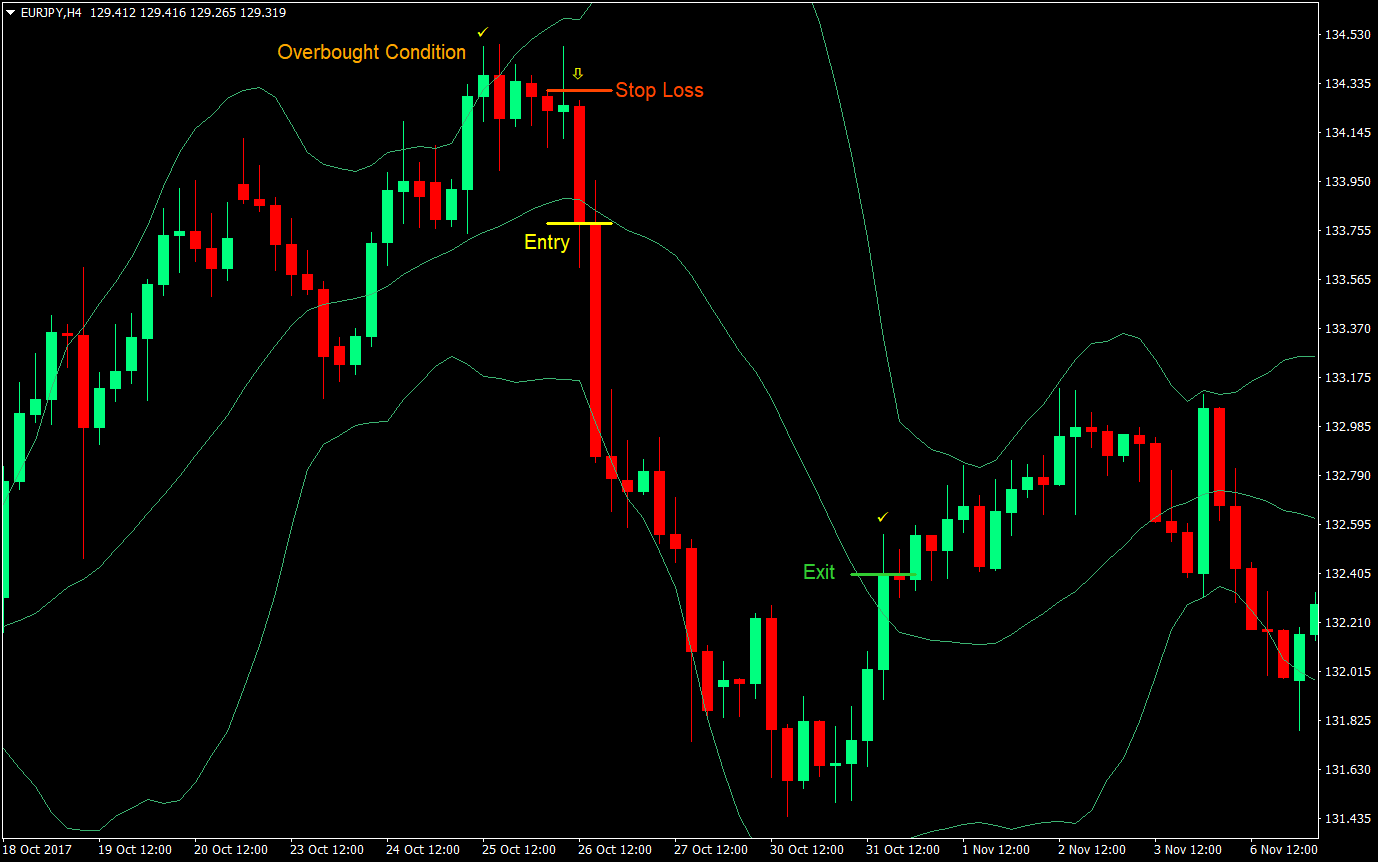Select the check mark above the Exit candle

pos(882,517)
